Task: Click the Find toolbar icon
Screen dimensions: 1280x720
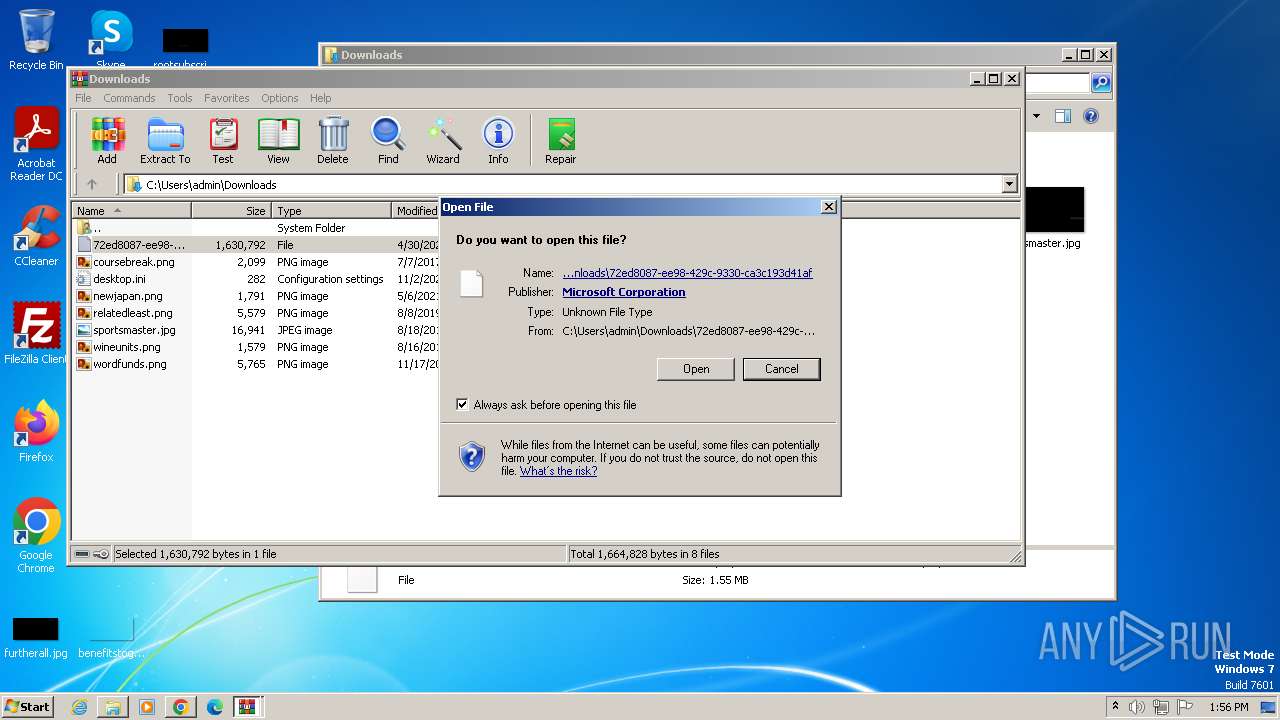Action: (388, 141)
